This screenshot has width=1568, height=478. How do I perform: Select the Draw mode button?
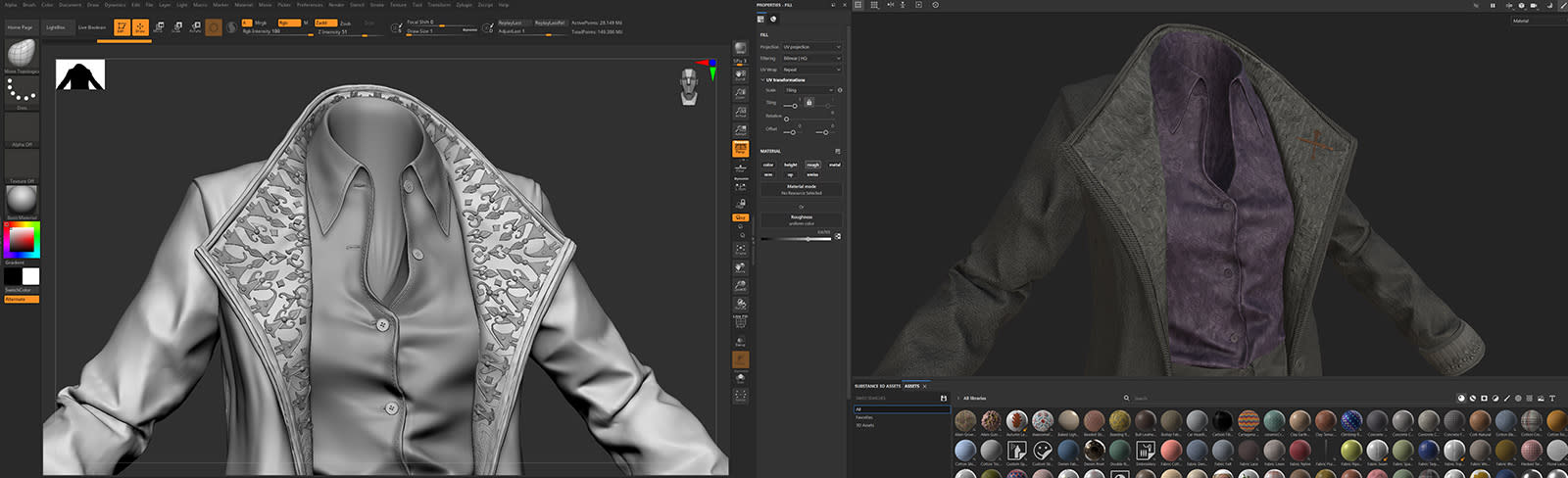pyautogui.click(x=140, y=27)
